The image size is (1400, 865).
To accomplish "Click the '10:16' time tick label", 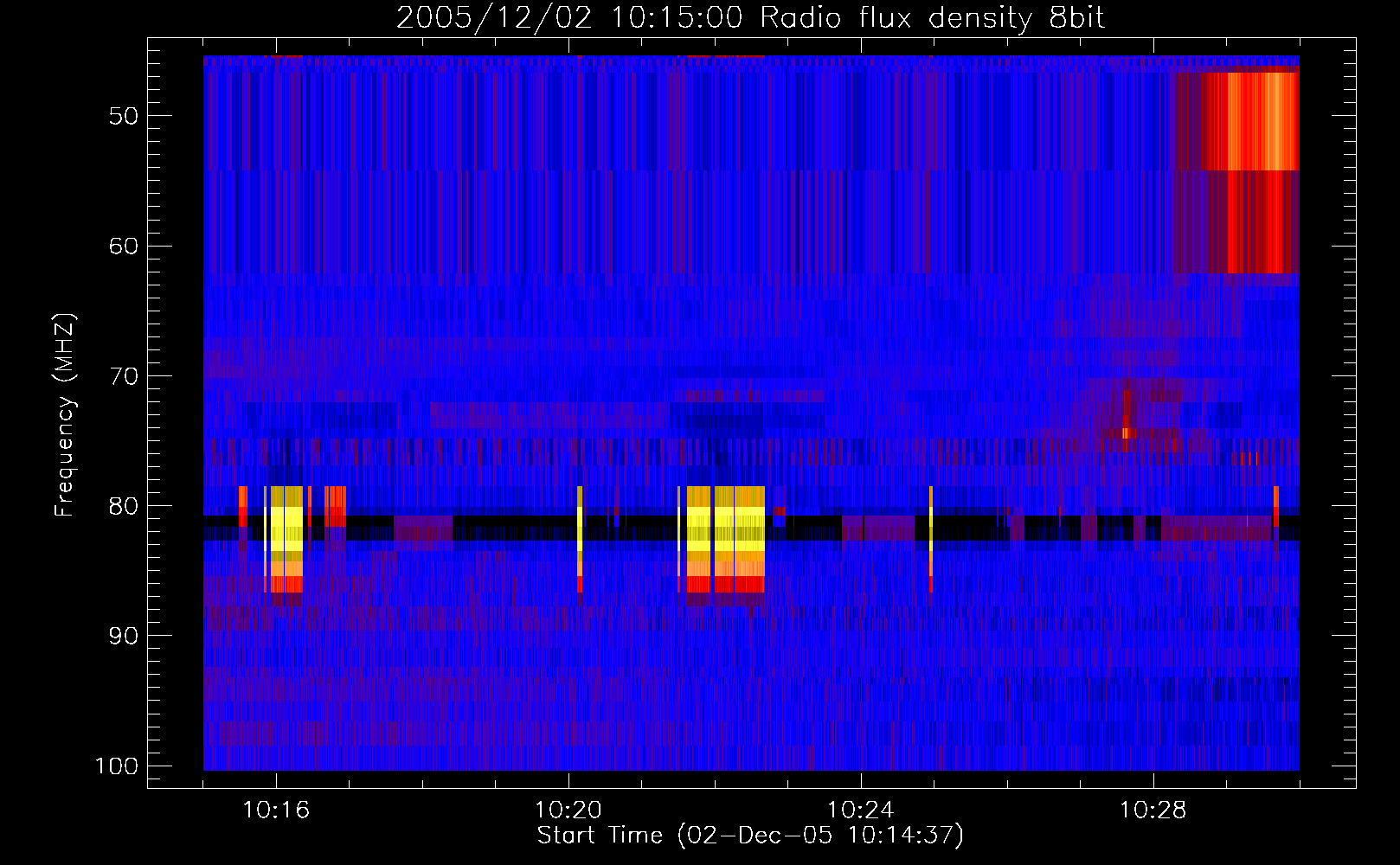I will [276, 811].
